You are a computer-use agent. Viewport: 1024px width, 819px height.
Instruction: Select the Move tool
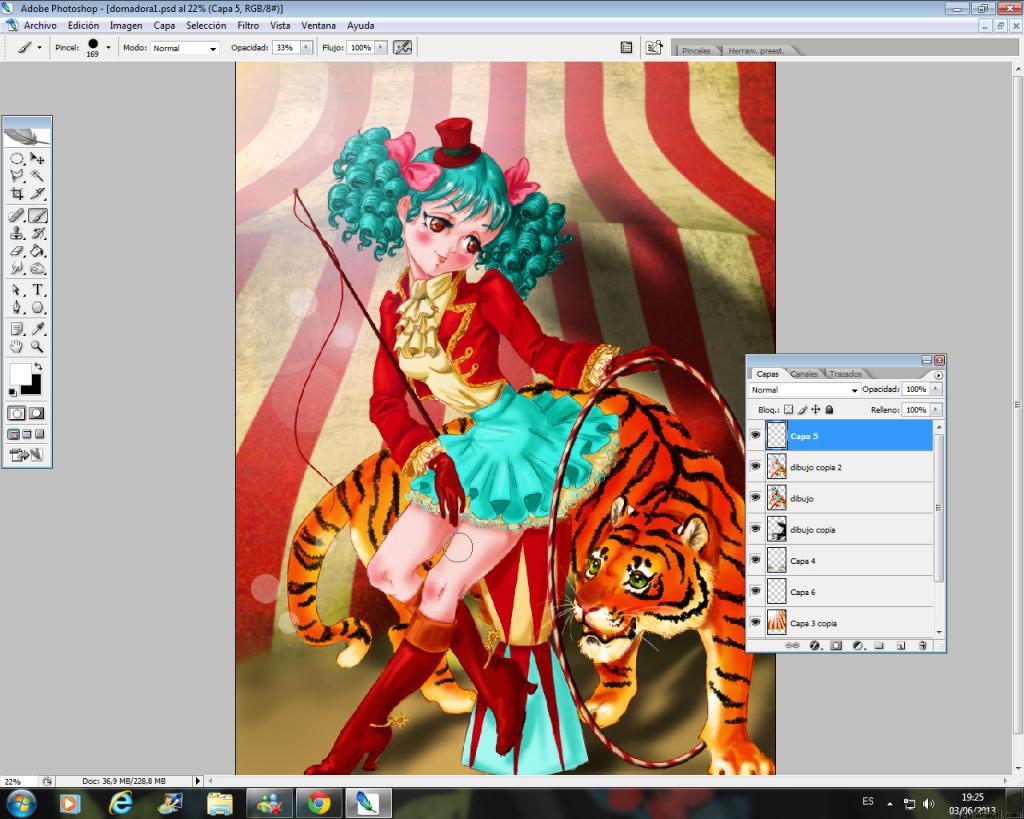(38, 159)
